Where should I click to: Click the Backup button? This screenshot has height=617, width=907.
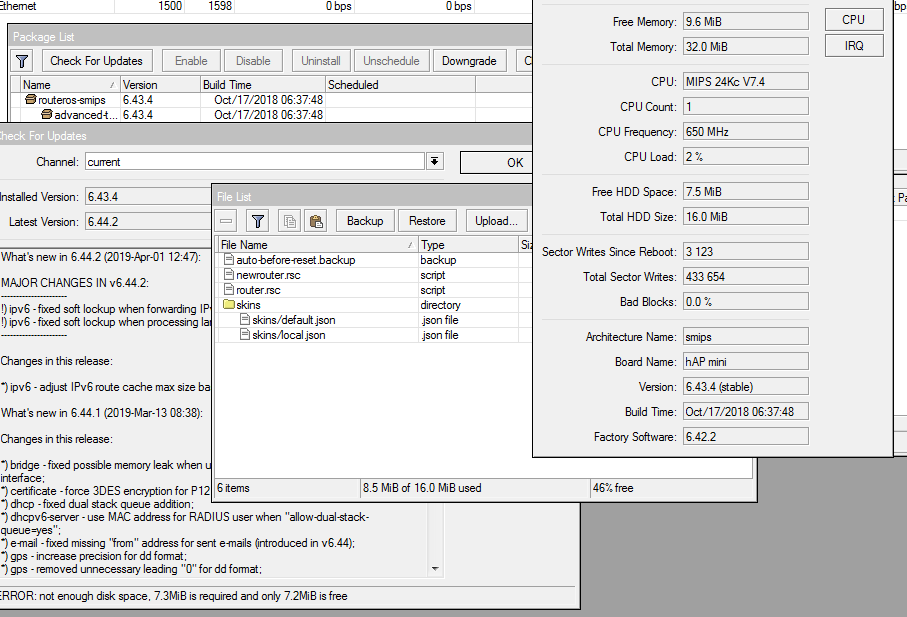[x=365, y=221]
